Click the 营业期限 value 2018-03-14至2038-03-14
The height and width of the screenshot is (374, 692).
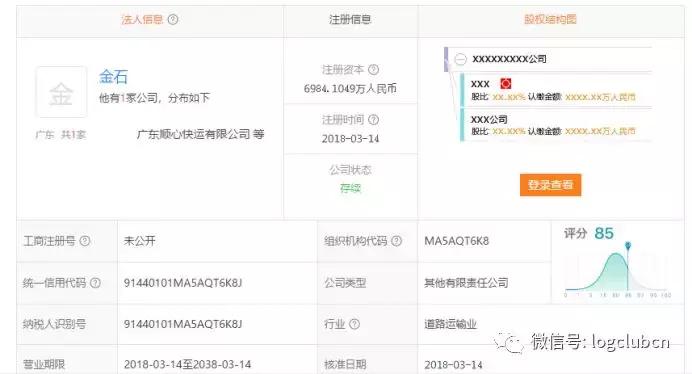click(x=187, y=364)
